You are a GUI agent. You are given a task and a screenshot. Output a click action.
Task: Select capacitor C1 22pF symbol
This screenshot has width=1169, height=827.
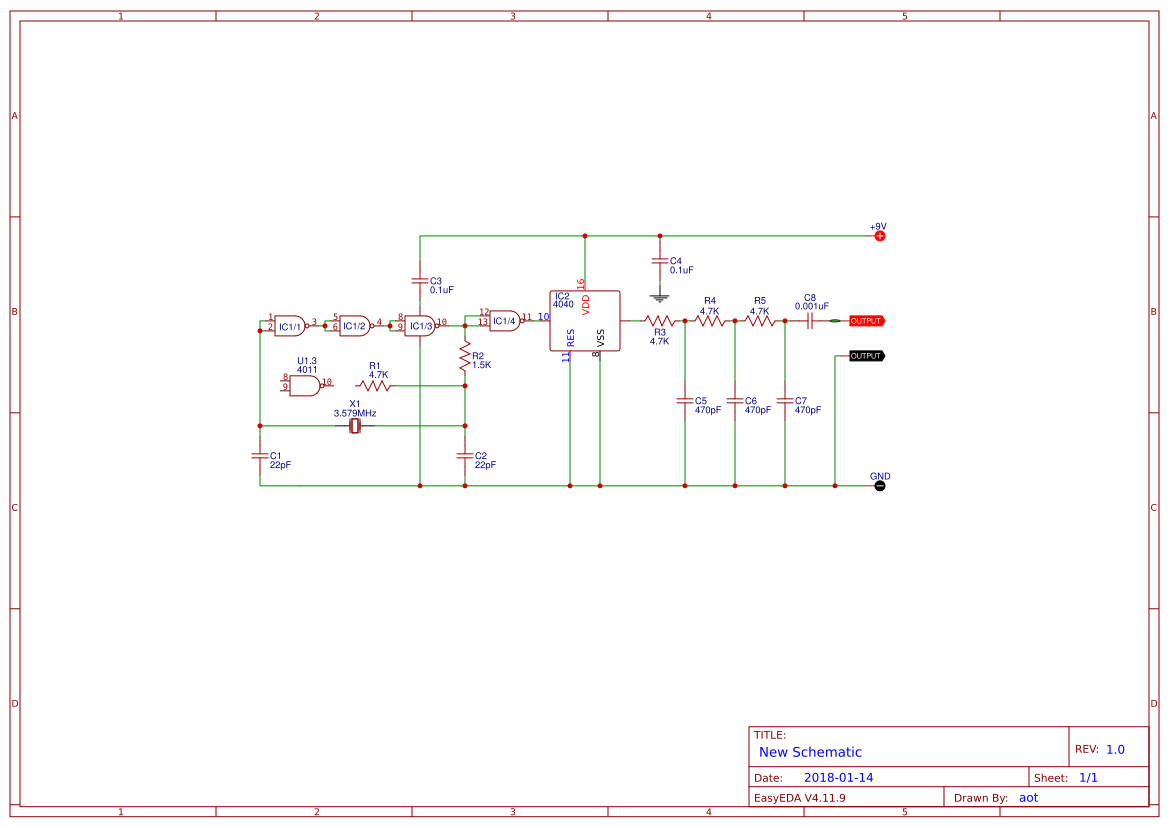click(x=260, y=458)
